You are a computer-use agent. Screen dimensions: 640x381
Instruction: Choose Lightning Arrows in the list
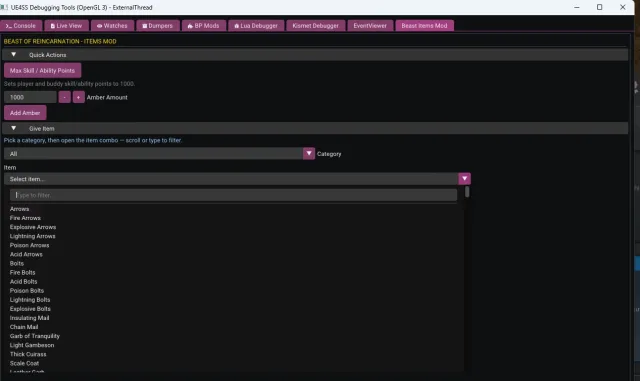[33, 236]
